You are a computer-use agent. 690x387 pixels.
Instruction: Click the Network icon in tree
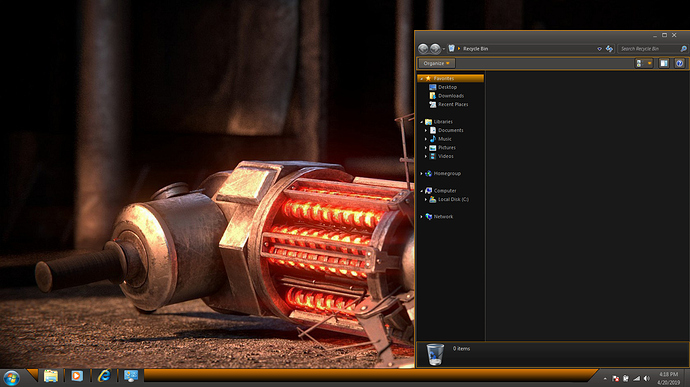pyautogui.click(x=428, y=217)
